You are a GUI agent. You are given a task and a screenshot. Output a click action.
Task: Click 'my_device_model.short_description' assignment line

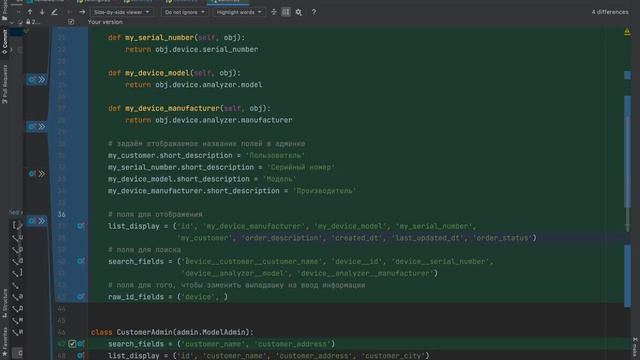[202, 179]
